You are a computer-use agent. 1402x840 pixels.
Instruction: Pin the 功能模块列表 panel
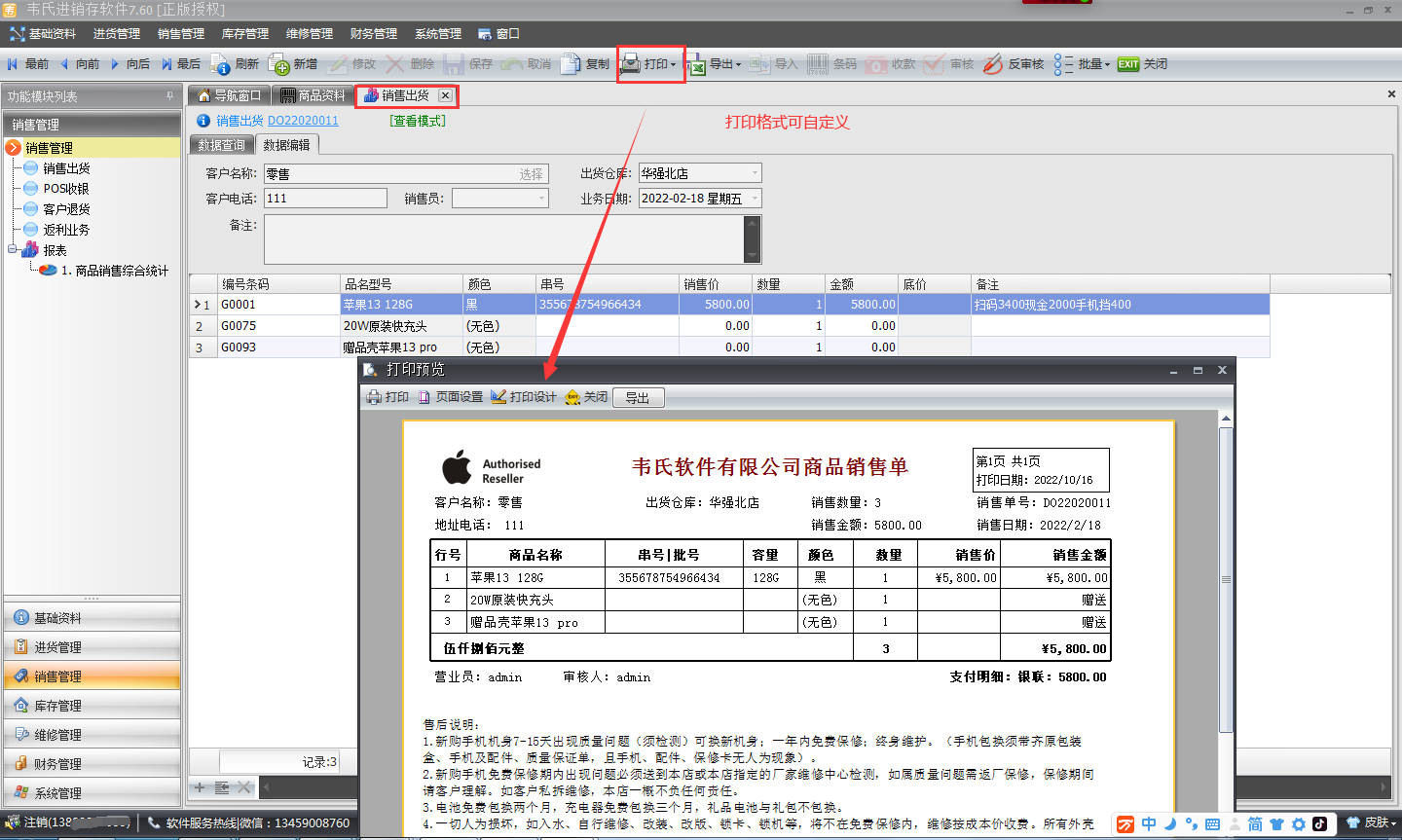click(169, 95)
